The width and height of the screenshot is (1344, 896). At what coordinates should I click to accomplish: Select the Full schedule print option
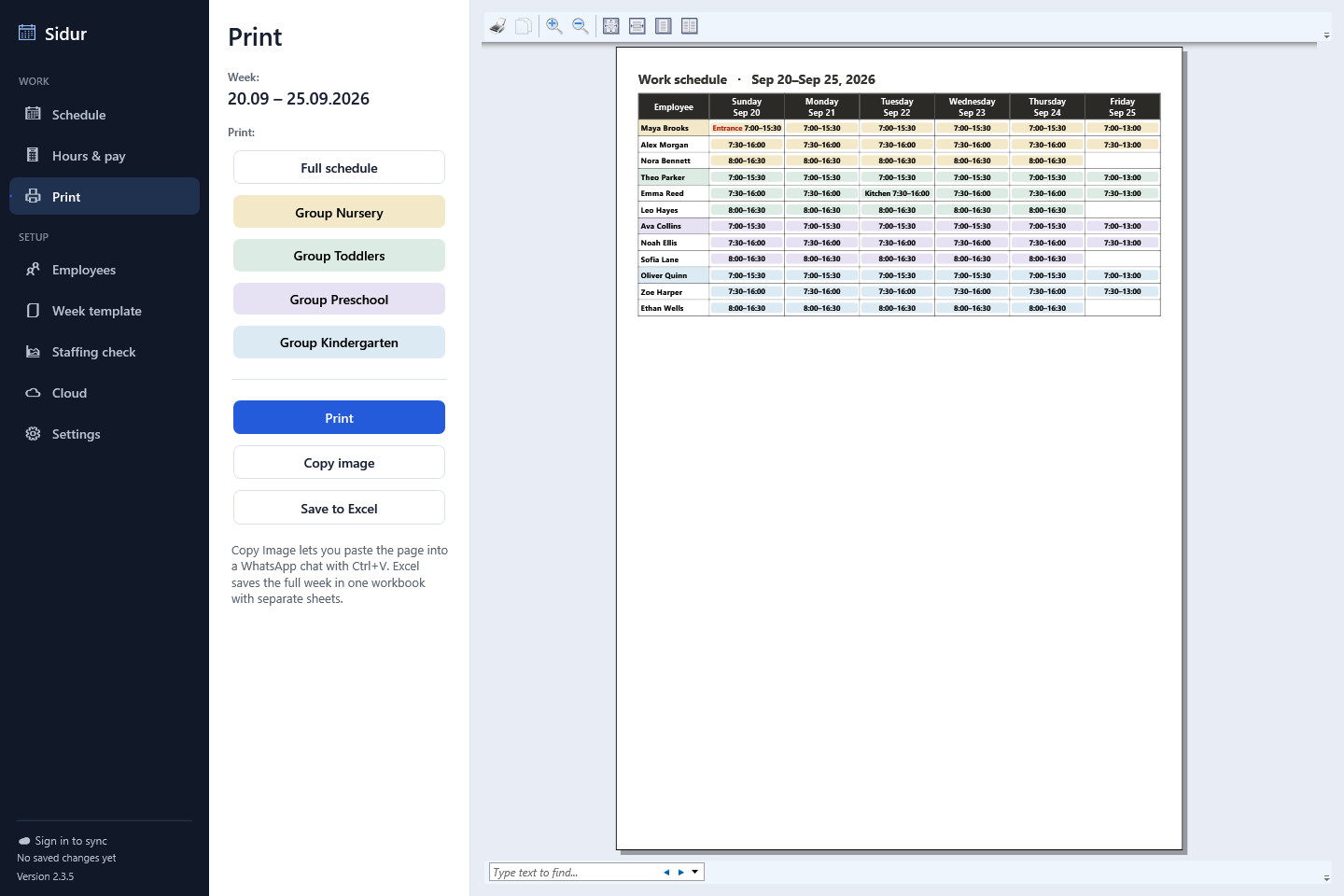tap(339, 168)
